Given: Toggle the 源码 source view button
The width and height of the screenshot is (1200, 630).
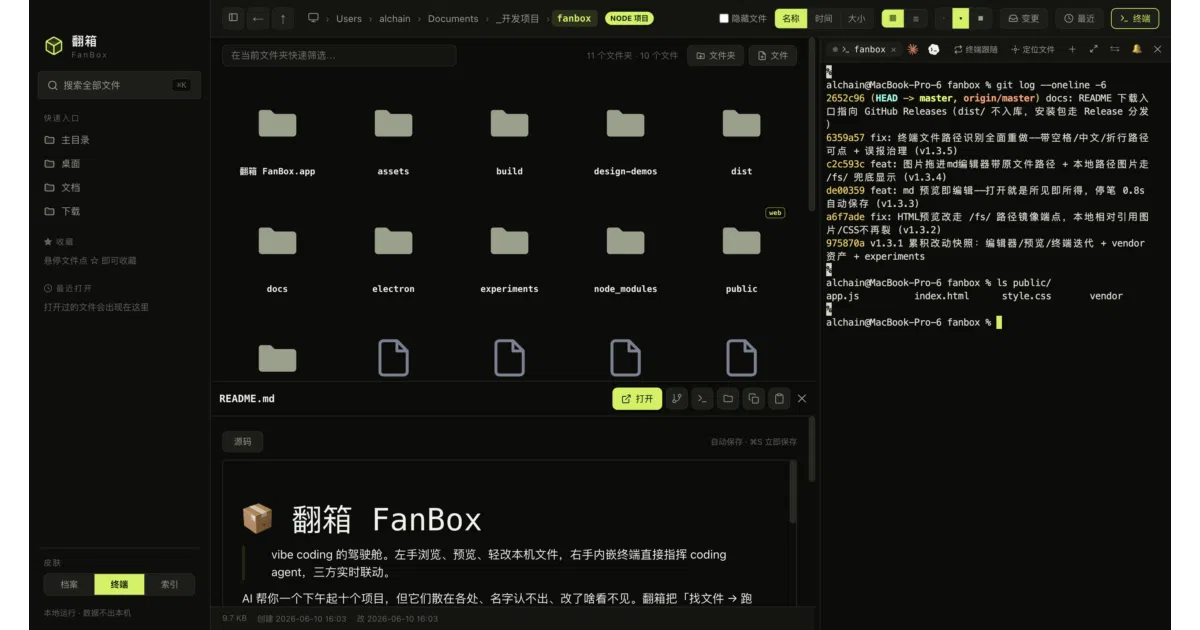Looking at the screenshot, I should pos(243,441).
